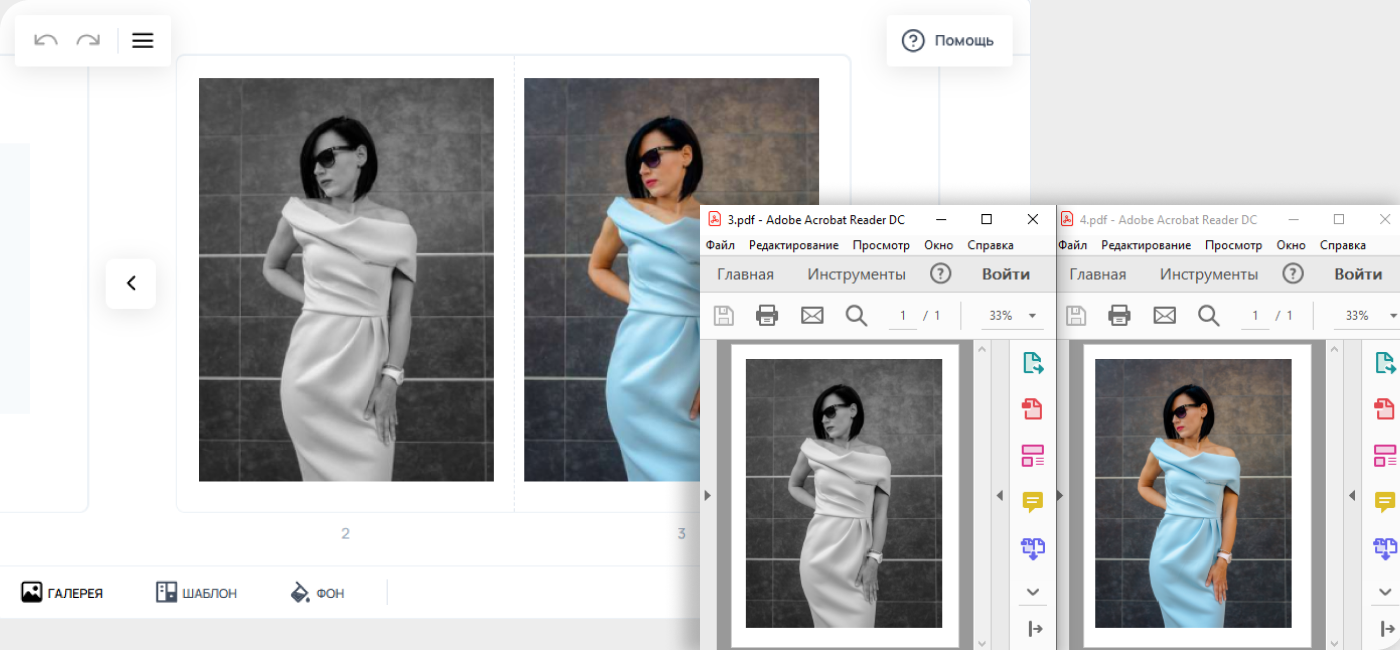Click the print icon in 3.pdf window
Screen dimensions: 1400x650
(x=767, y=315)
